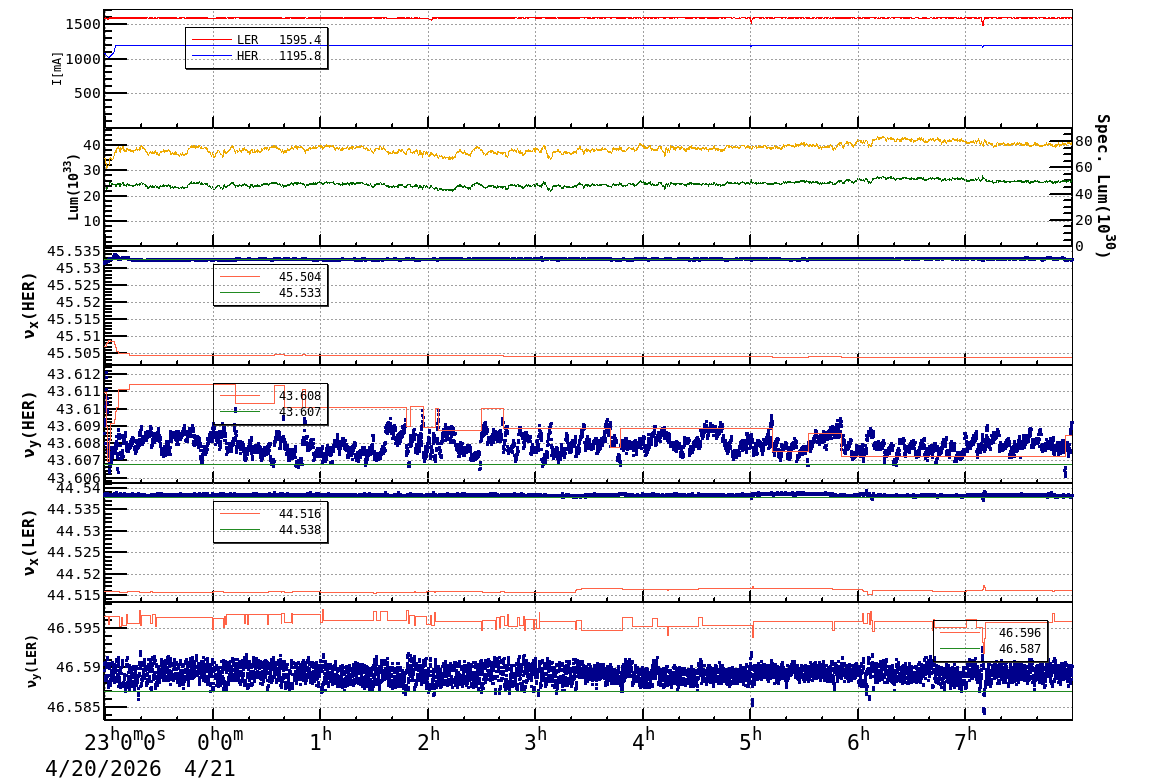Select the νx(HER) axis label

29,304
